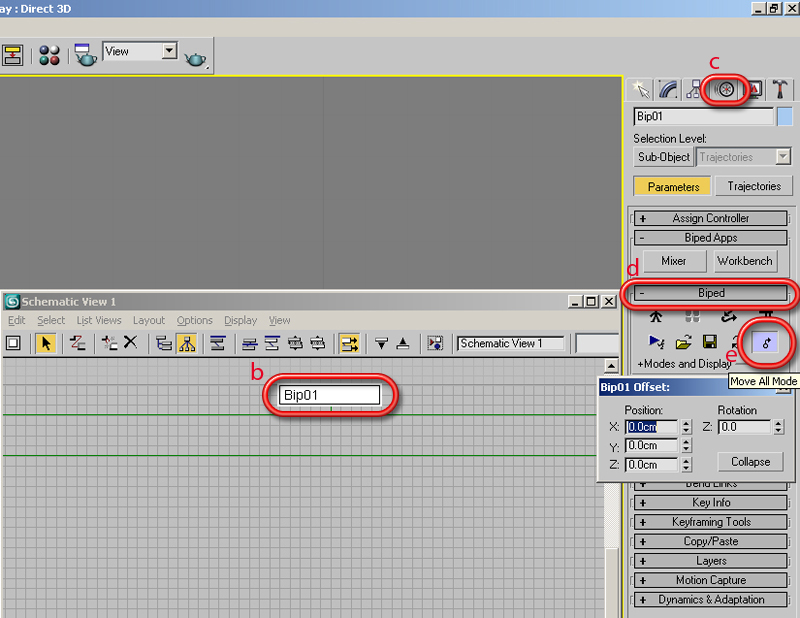Click Free Selected icon in Schematic View

click(x=318, y=343)
